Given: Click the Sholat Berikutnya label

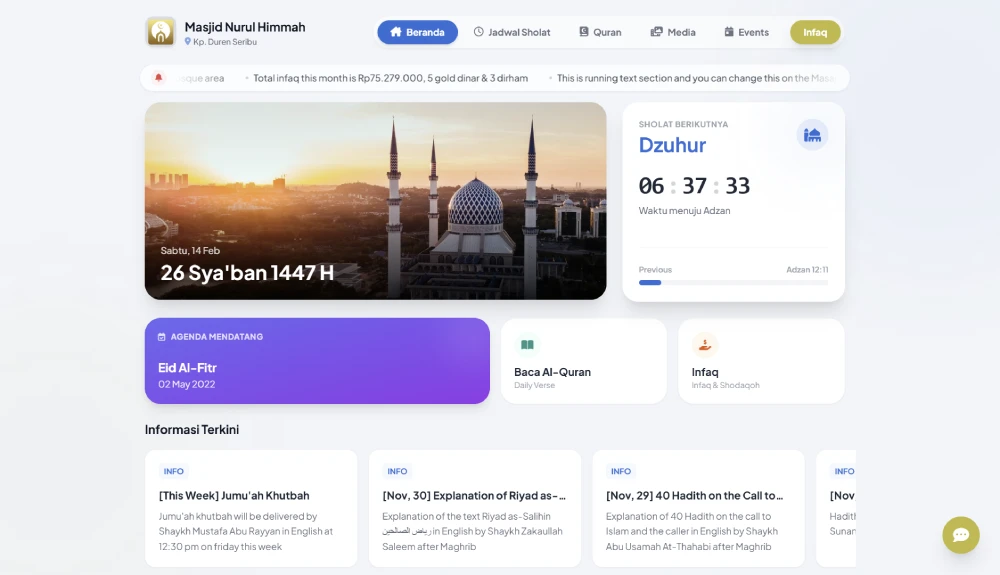Looking at the screenshot, I should [x=683, y=124].
